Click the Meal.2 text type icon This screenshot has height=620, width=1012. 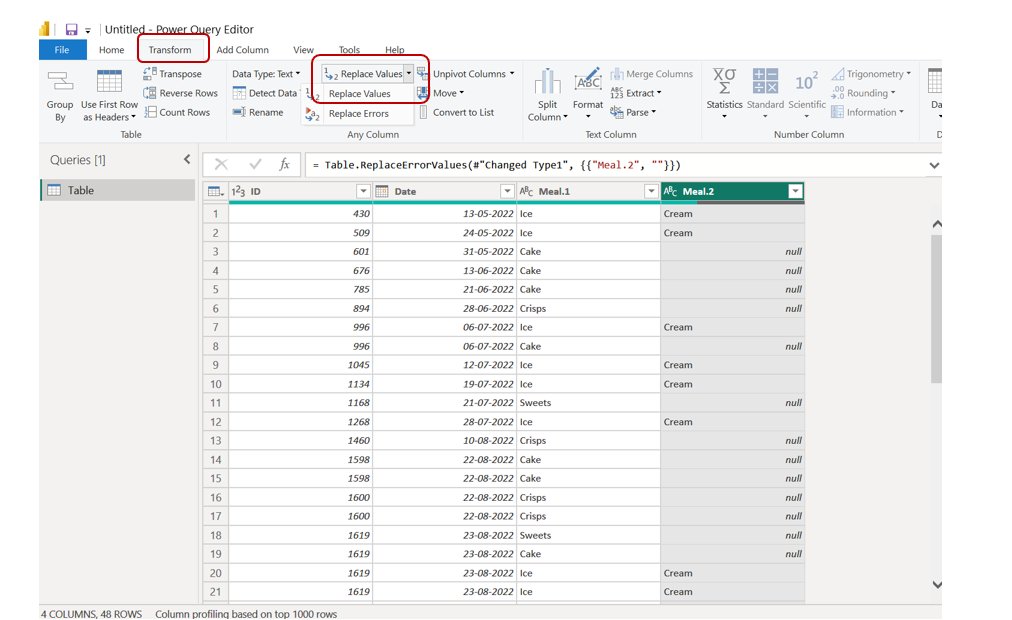click(x=671, y=191)
